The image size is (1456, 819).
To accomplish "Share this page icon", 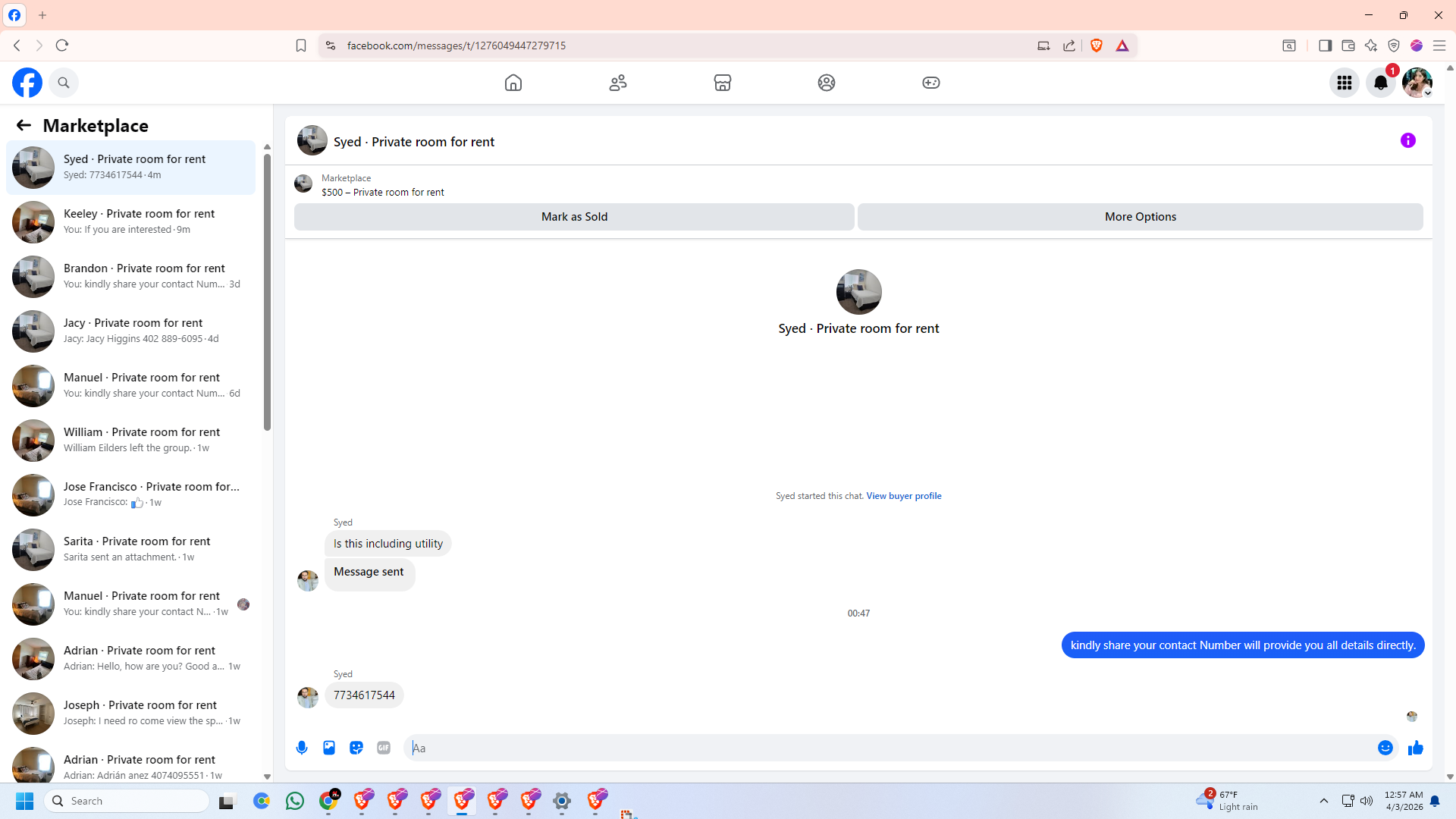I will click(x=1069, y=45).
